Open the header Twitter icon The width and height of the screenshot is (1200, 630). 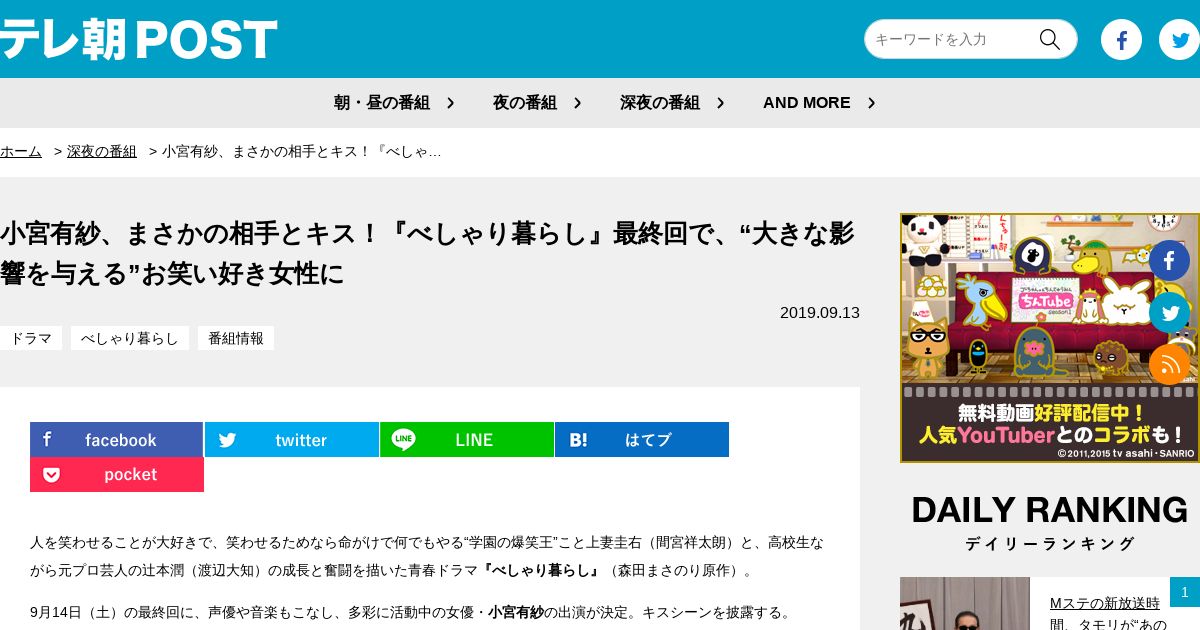coord(1179,40)
